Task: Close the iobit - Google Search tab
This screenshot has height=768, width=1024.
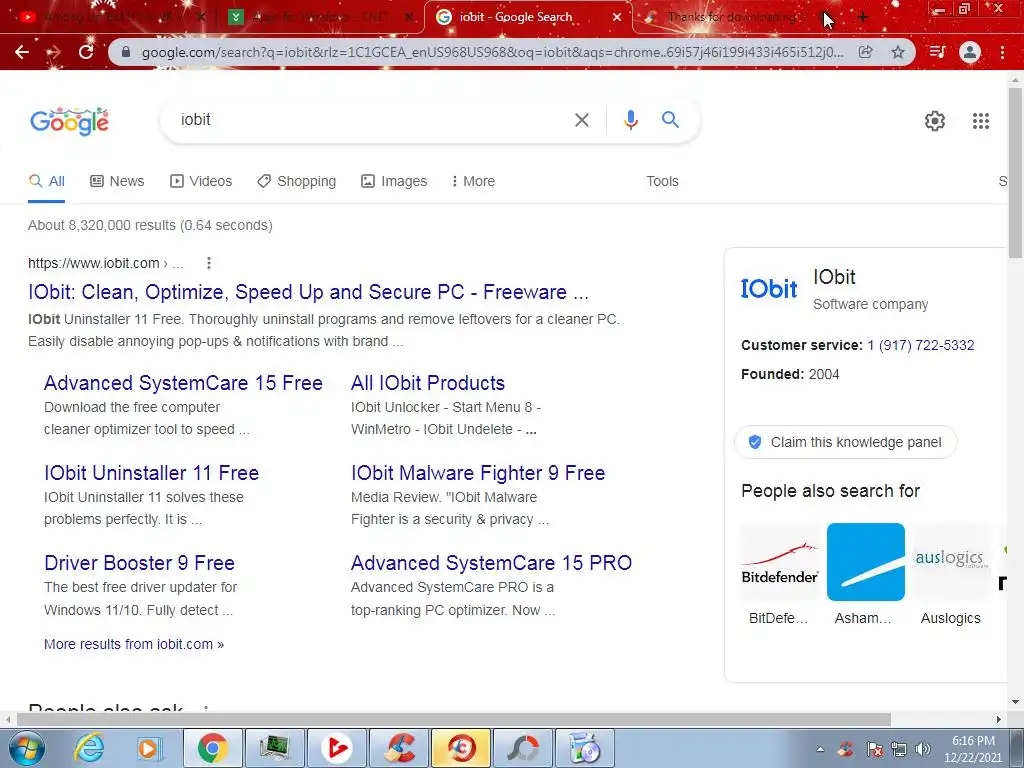Action: (616, 18)
